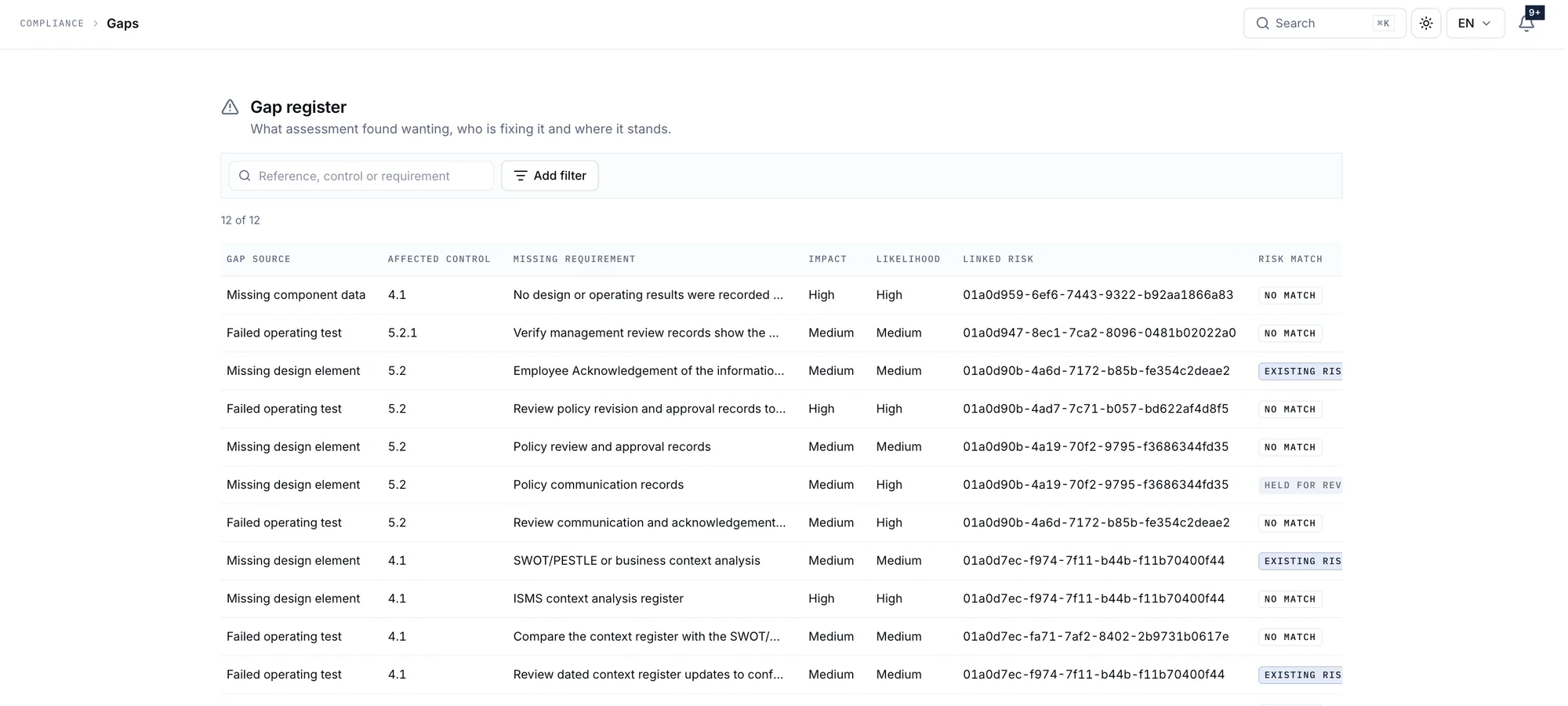1568x706 pixels.
Task: Focus the top Search field
Action: pos(1324,24)
